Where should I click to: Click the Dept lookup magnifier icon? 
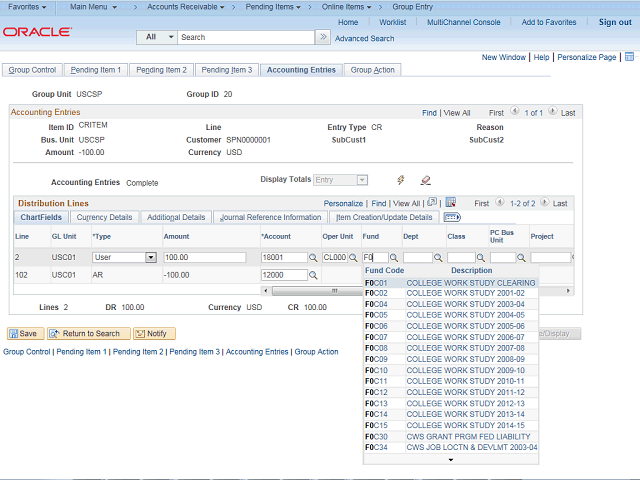coord(439,258)
